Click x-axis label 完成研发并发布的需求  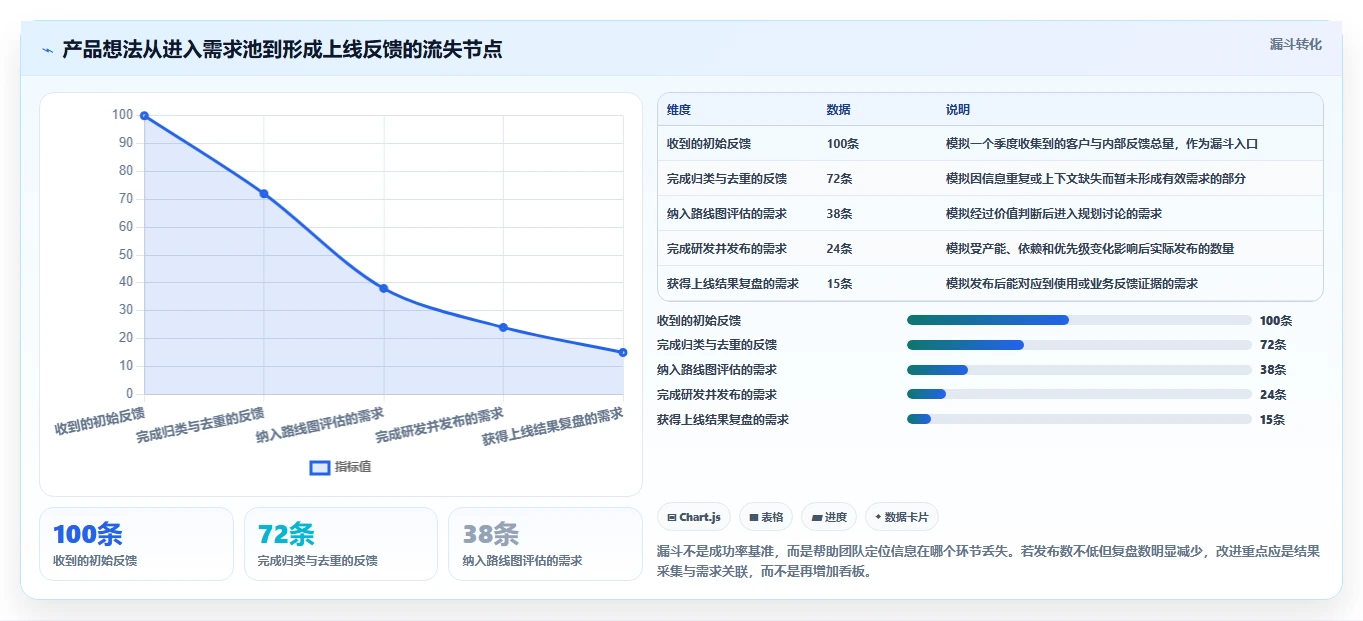point(439,425)
